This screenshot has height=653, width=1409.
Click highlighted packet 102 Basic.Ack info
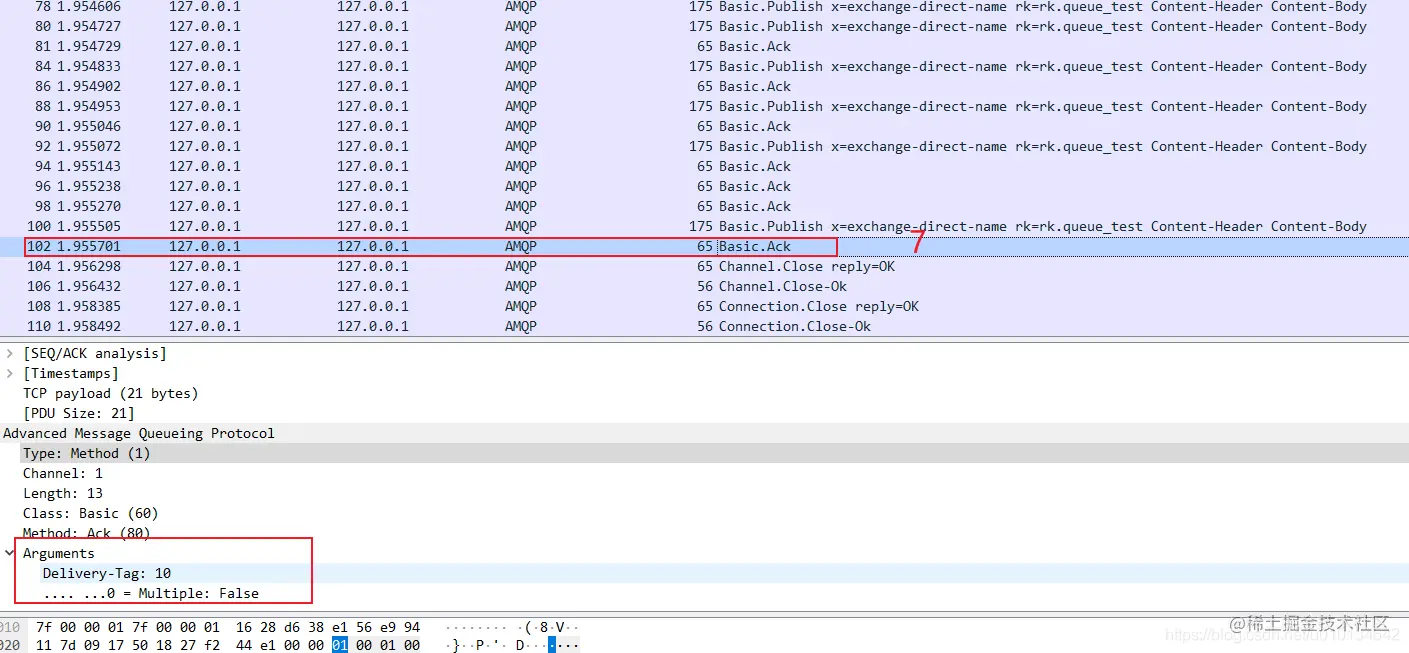(755, 246)
